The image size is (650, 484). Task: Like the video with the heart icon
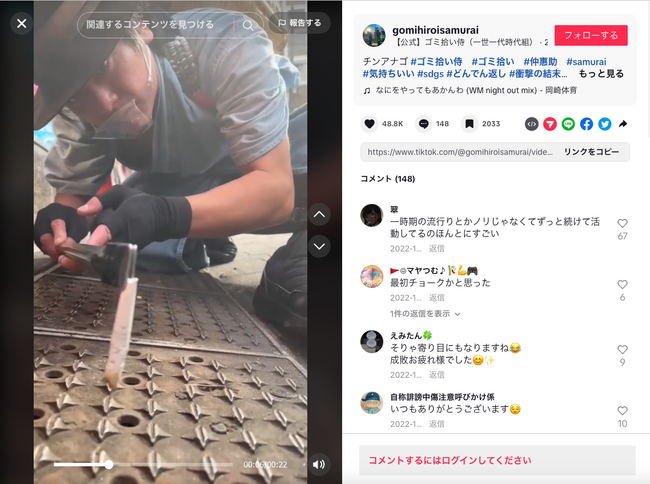pos(369,124)
